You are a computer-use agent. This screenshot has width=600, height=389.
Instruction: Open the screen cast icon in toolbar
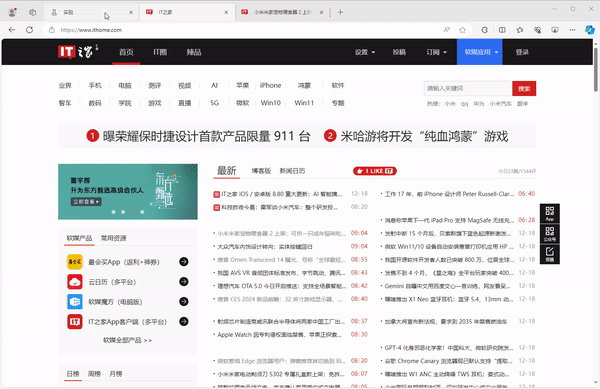tap(555, 30)
